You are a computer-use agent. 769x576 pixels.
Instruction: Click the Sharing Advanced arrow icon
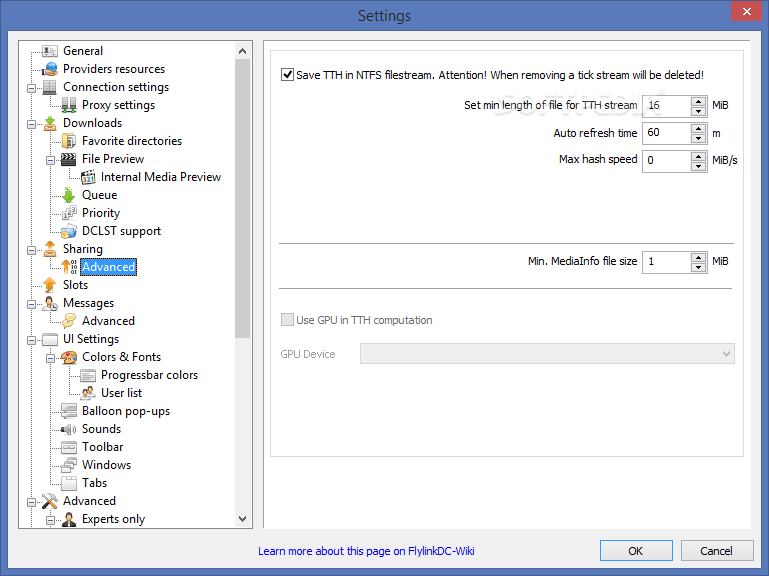click(x=69, y=267)
